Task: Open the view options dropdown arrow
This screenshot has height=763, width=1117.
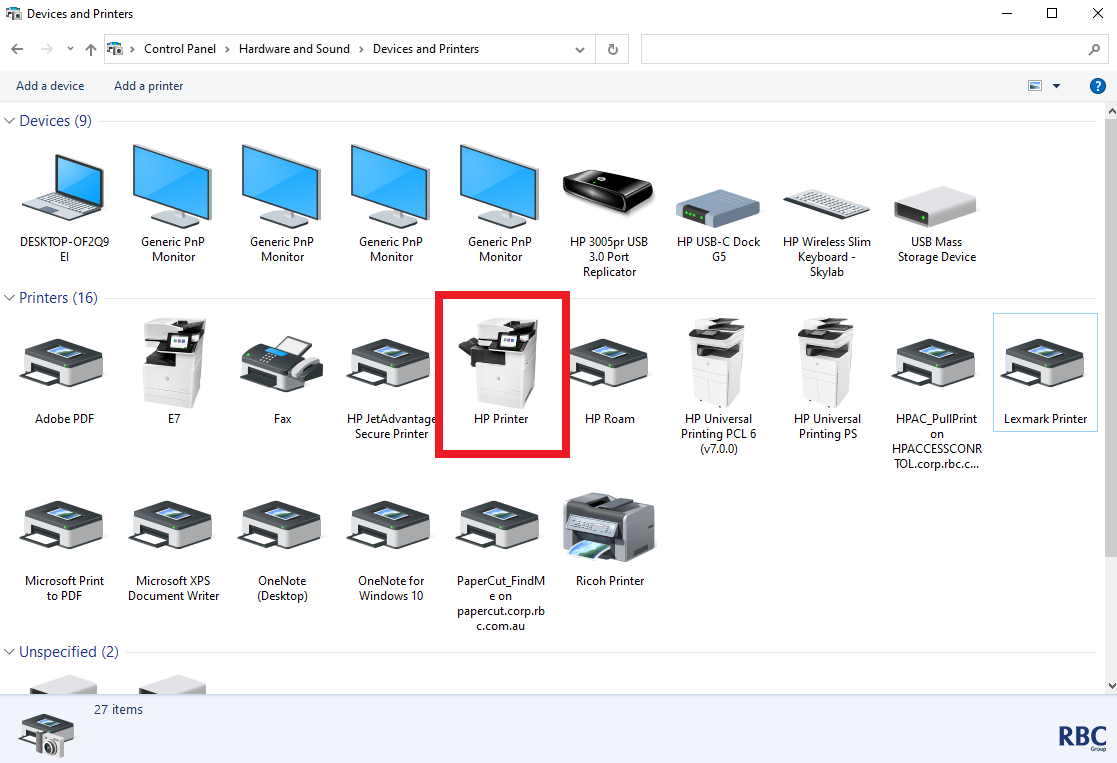Action: (1056, 86)
